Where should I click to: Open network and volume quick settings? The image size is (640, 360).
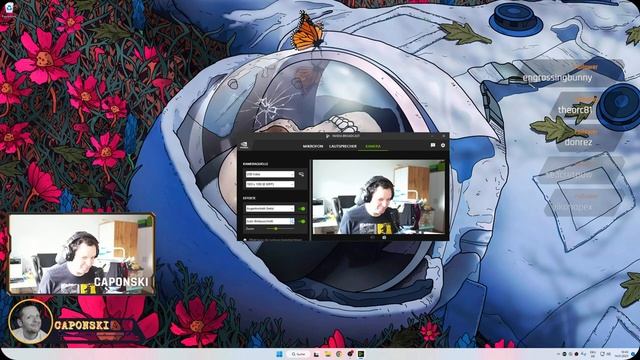pyautogui.click(x=606, y=354)
